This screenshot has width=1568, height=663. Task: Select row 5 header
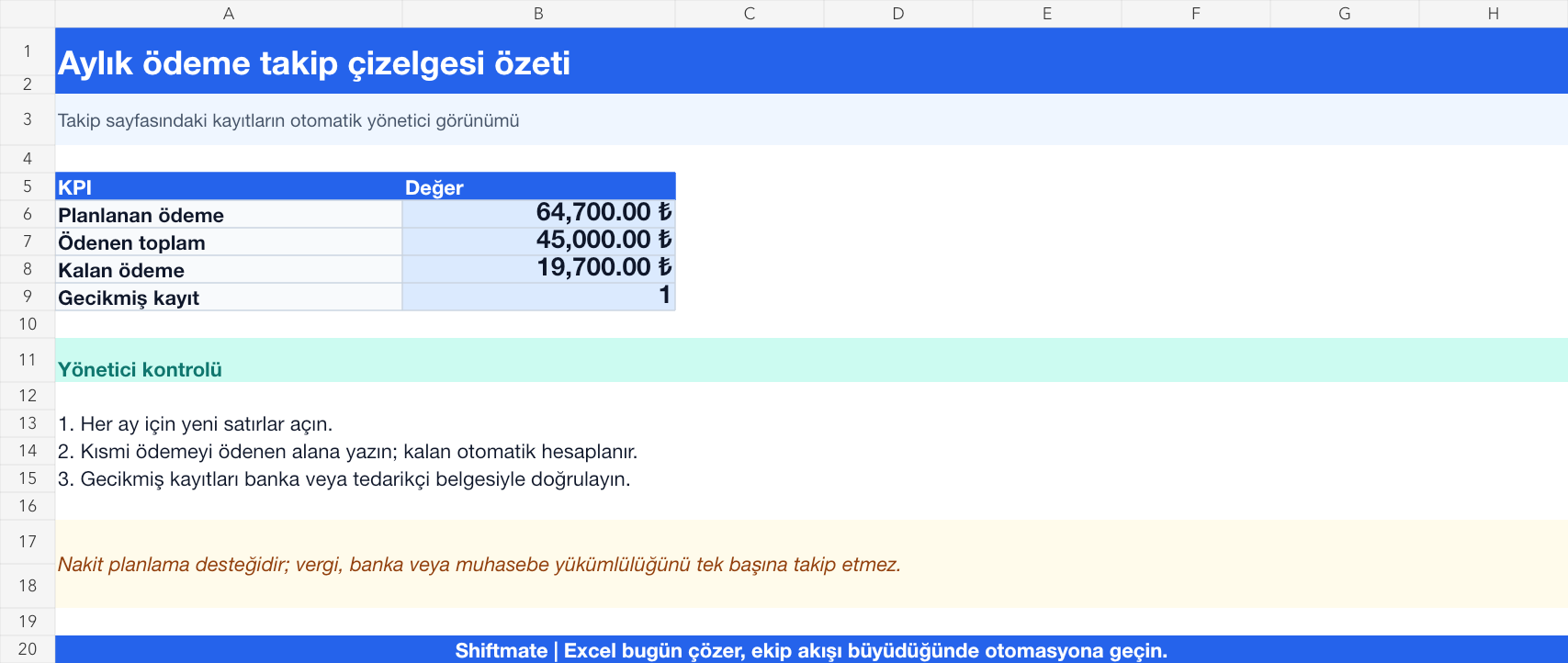pos(28,186)
